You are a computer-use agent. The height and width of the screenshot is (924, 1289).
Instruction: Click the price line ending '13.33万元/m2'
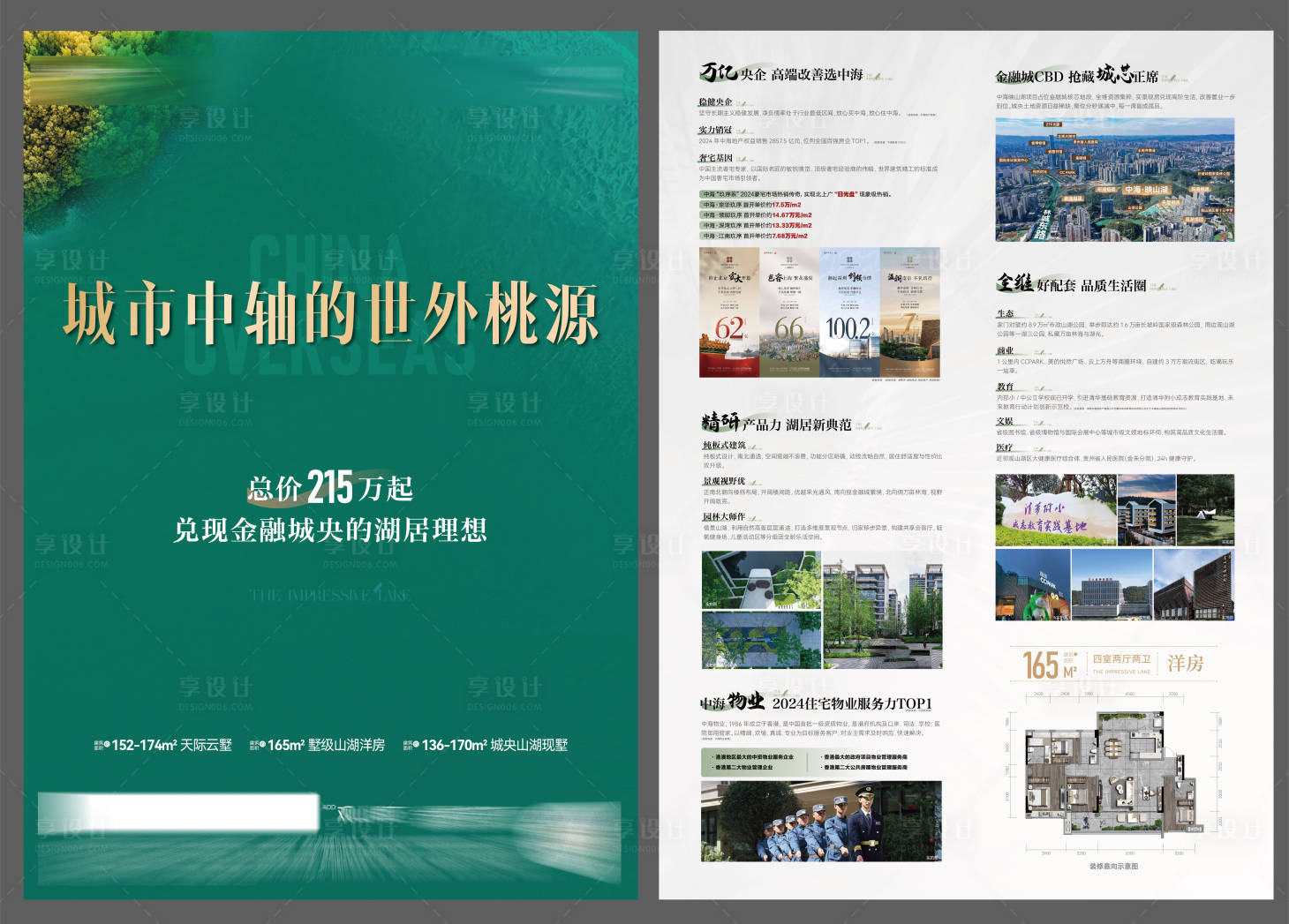[756, 226]
